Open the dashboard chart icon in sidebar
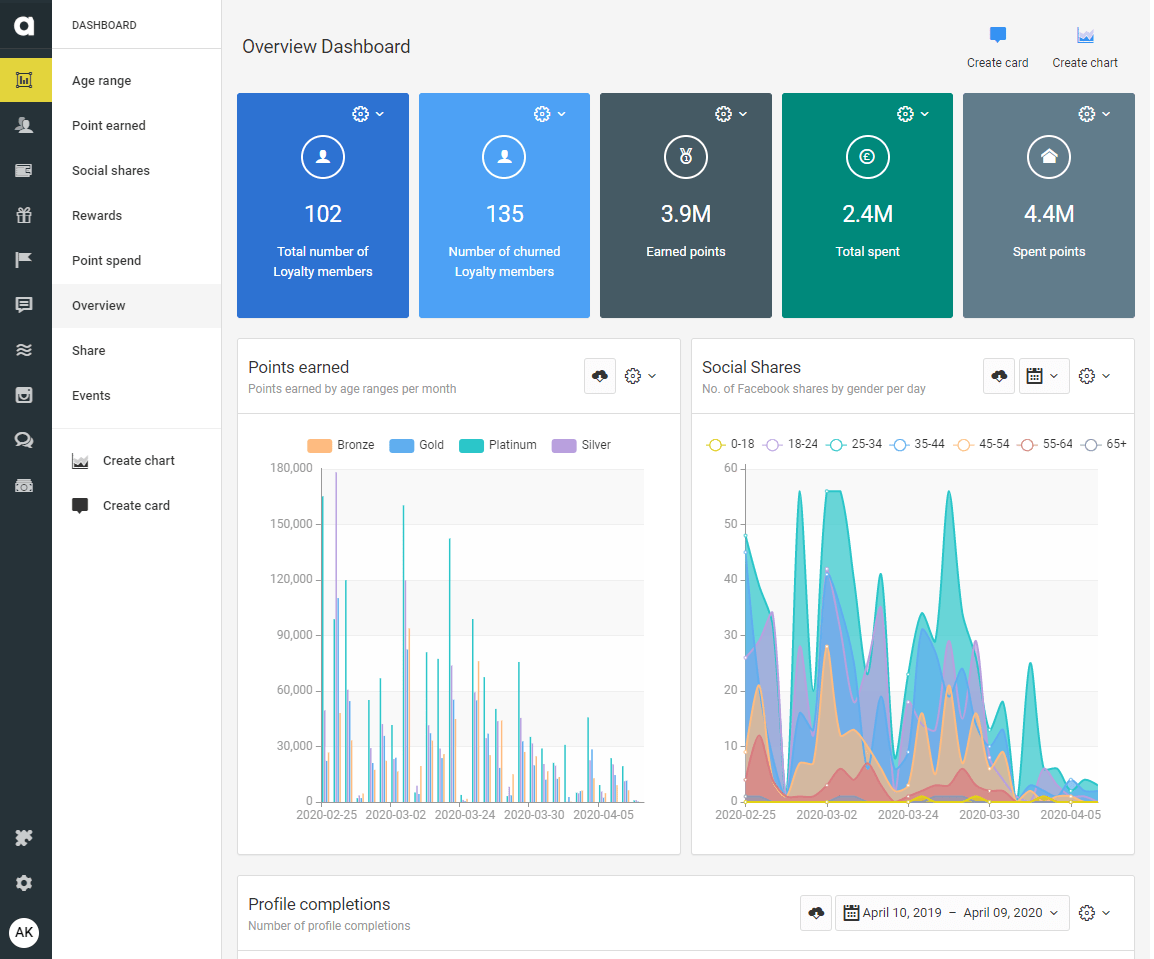This screenshot has width=1154, height=959. (24, 80)
